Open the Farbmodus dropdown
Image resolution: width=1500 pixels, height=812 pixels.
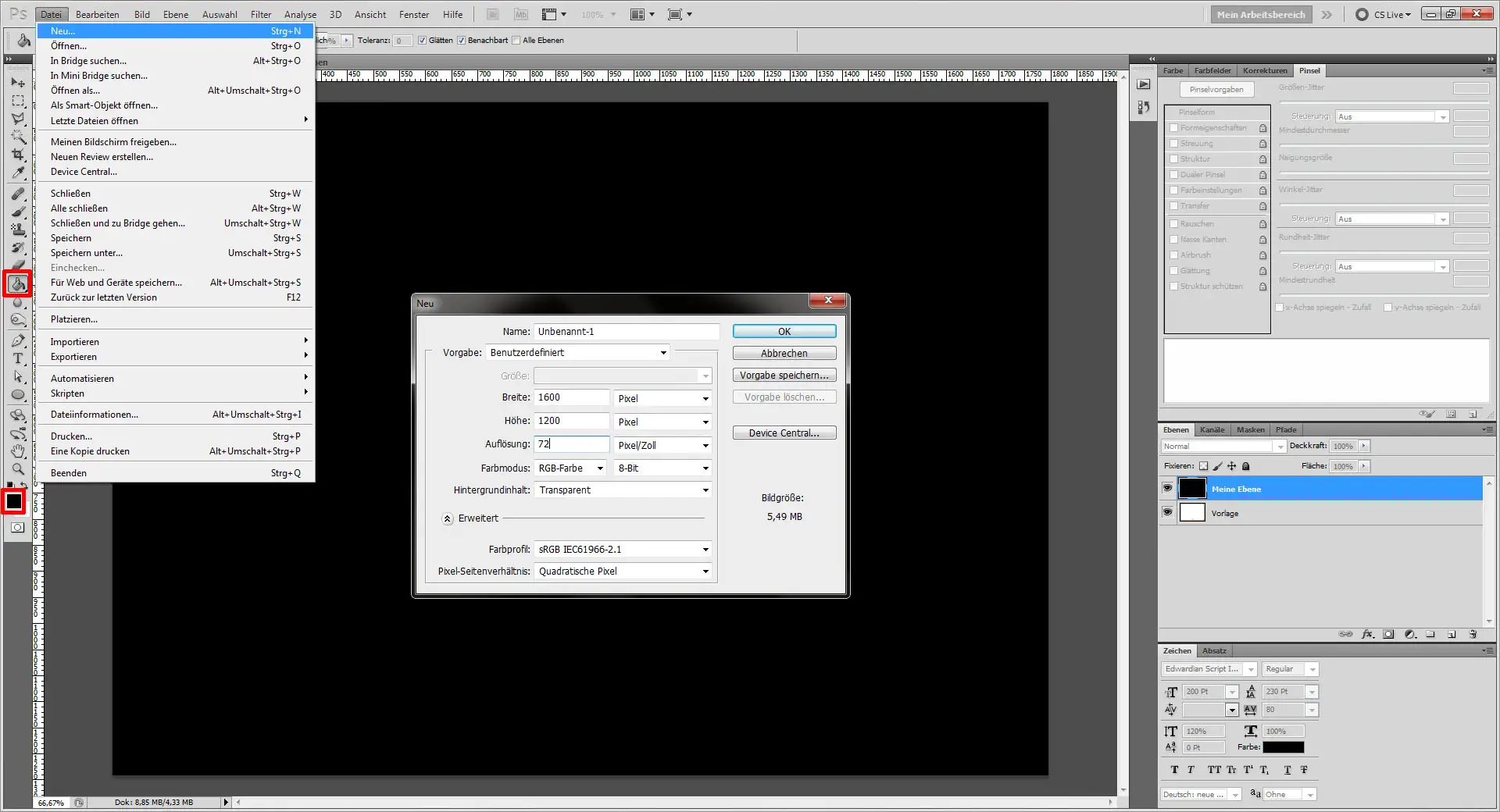(x=599, y=468)
